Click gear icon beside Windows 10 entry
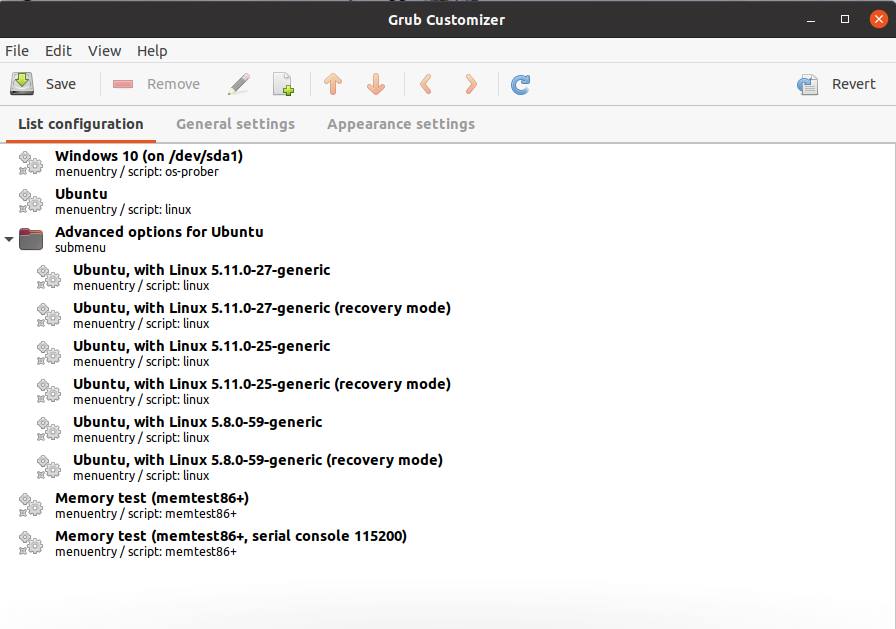896x629 pixels. click(x=31, y=163)
